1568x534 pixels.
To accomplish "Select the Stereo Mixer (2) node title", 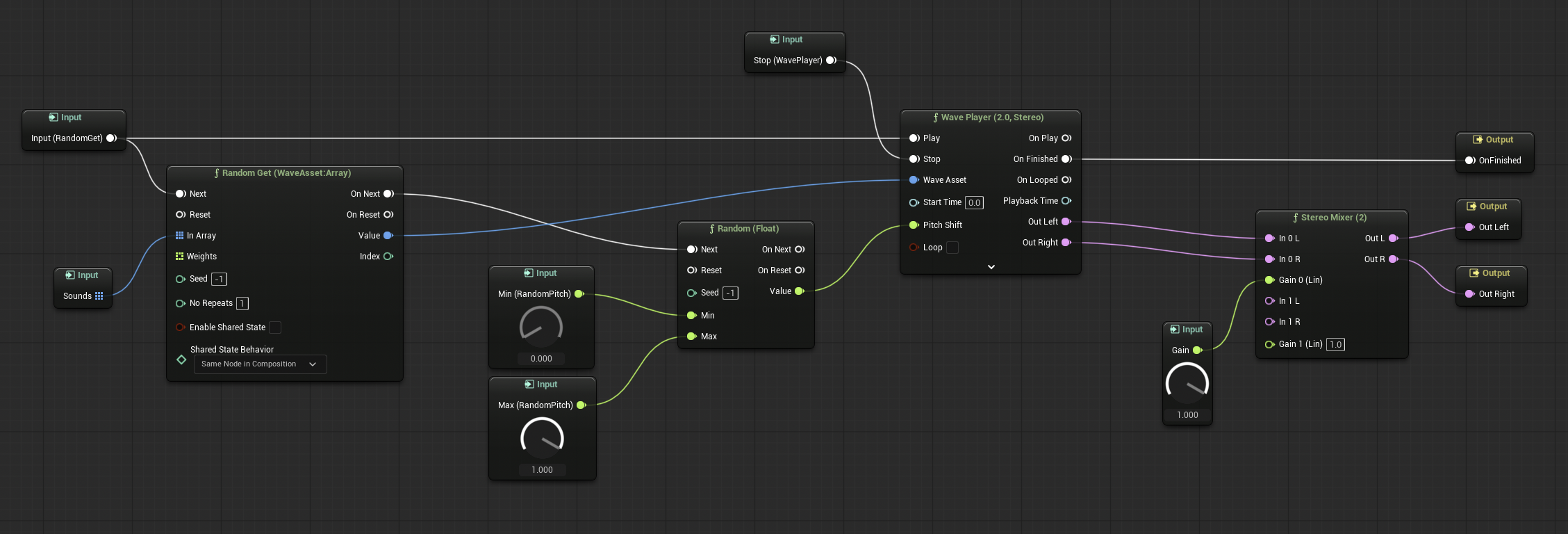I will [x=1334, y=218].
